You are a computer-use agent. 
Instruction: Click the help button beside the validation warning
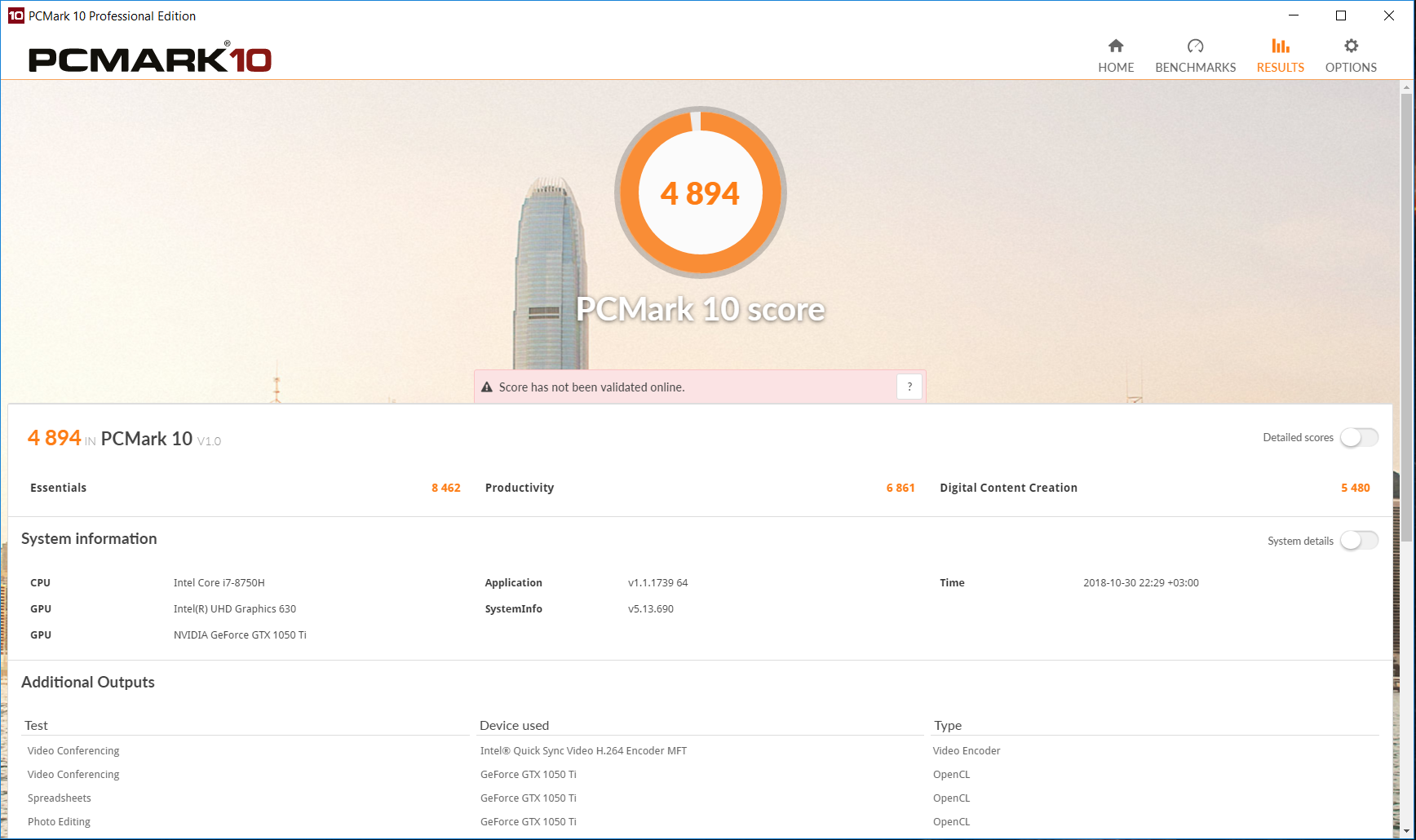[909, 386]
